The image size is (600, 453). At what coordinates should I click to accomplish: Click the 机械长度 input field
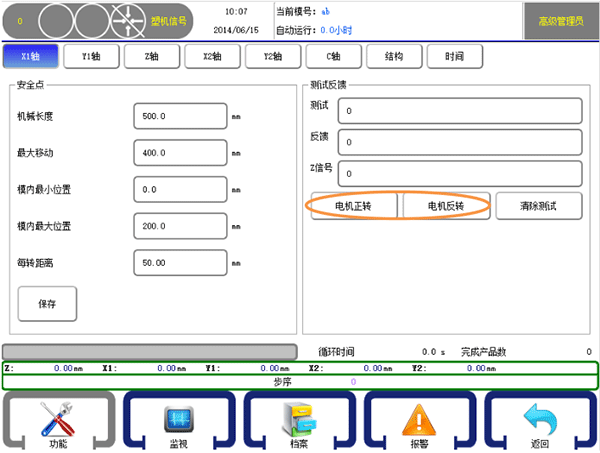click(x=180, y=116)
